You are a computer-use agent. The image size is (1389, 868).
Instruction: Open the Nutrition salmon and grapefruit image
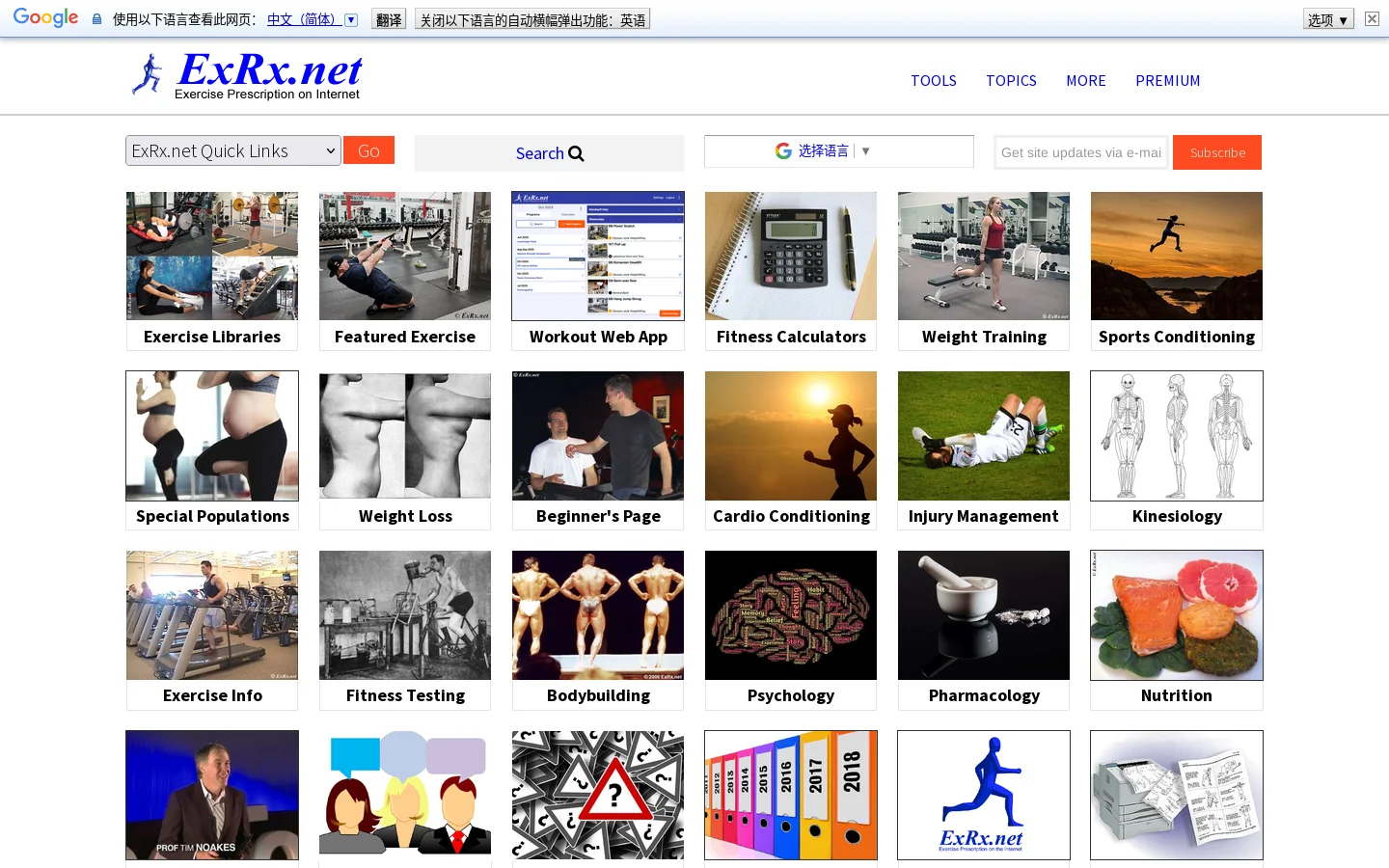point(1177,615)
